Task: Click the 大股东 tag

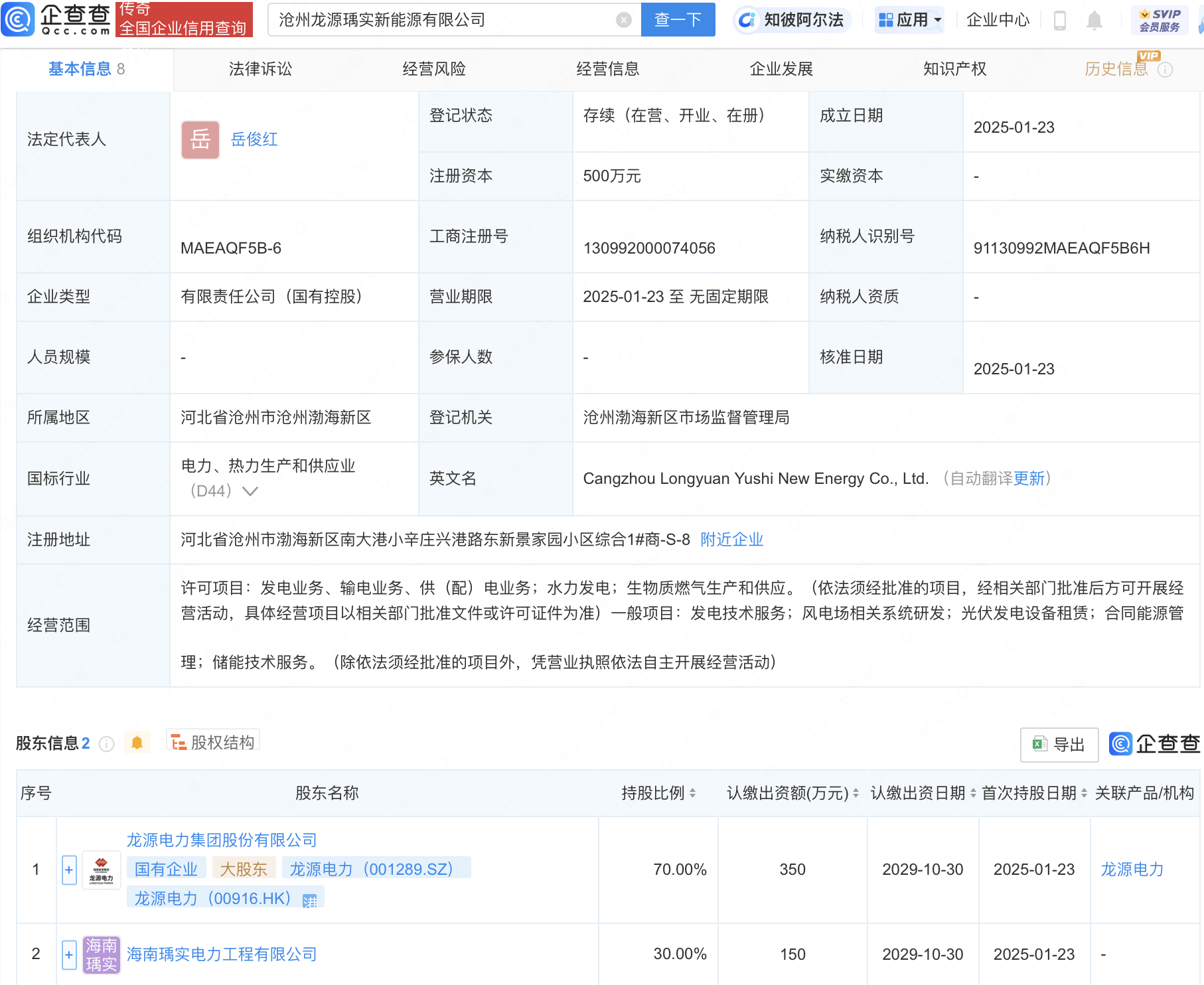Action: pyautogui.click(x=244, y=870)
